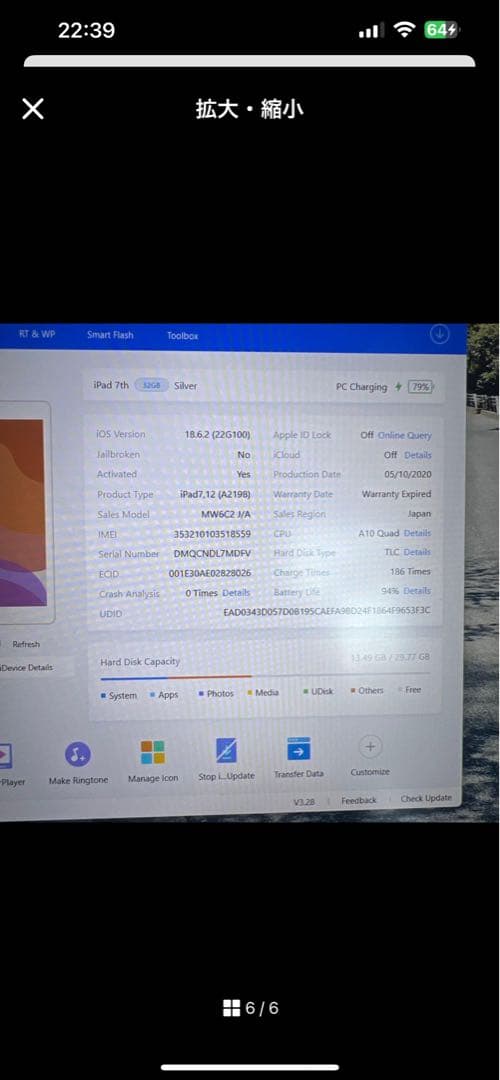
Task: Open the Smart Flash tab
Action: click(x=110, y=335)
